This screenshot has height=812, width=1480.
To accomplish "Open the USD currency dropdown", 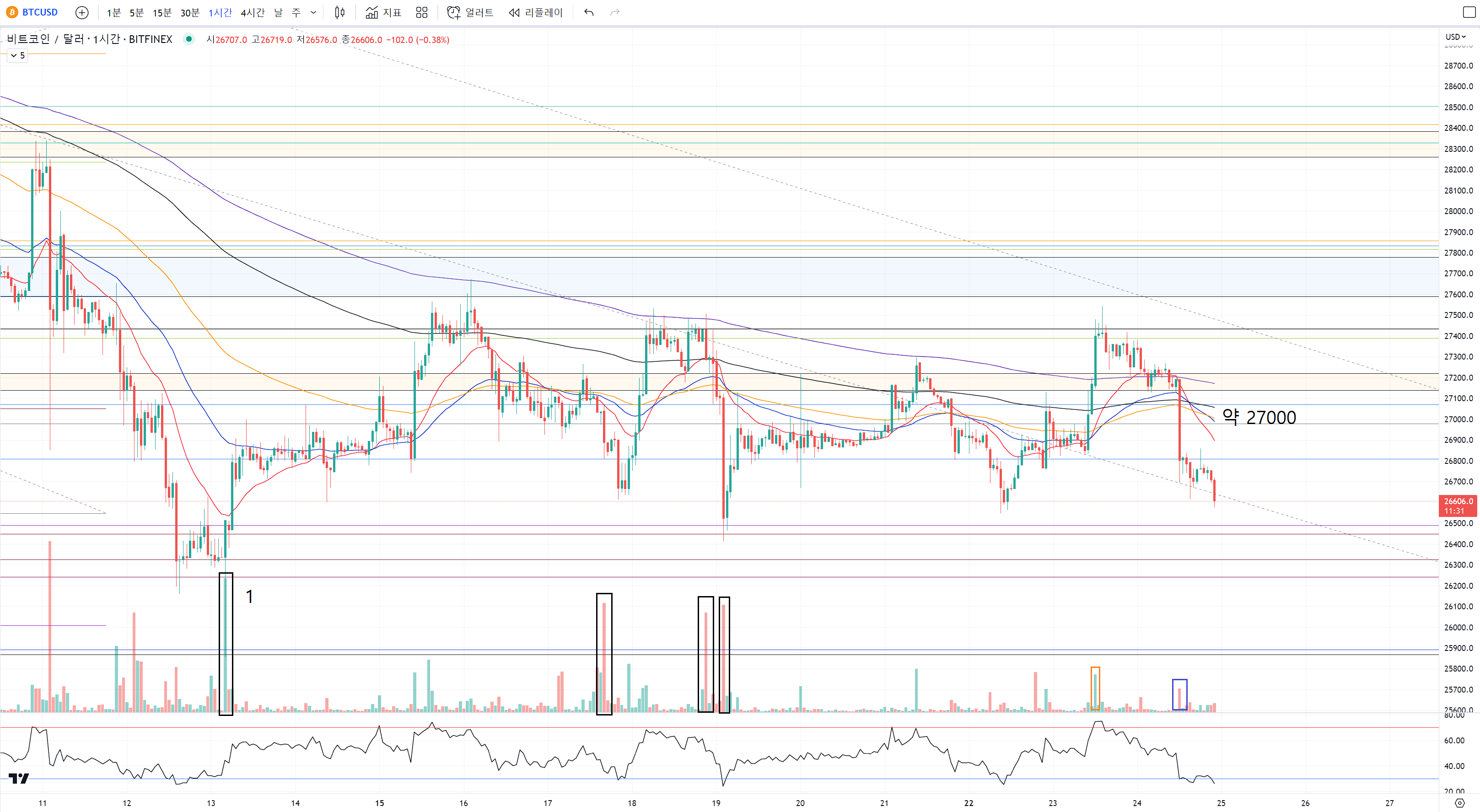I will pyautogui.click(x=1455, y=37).
